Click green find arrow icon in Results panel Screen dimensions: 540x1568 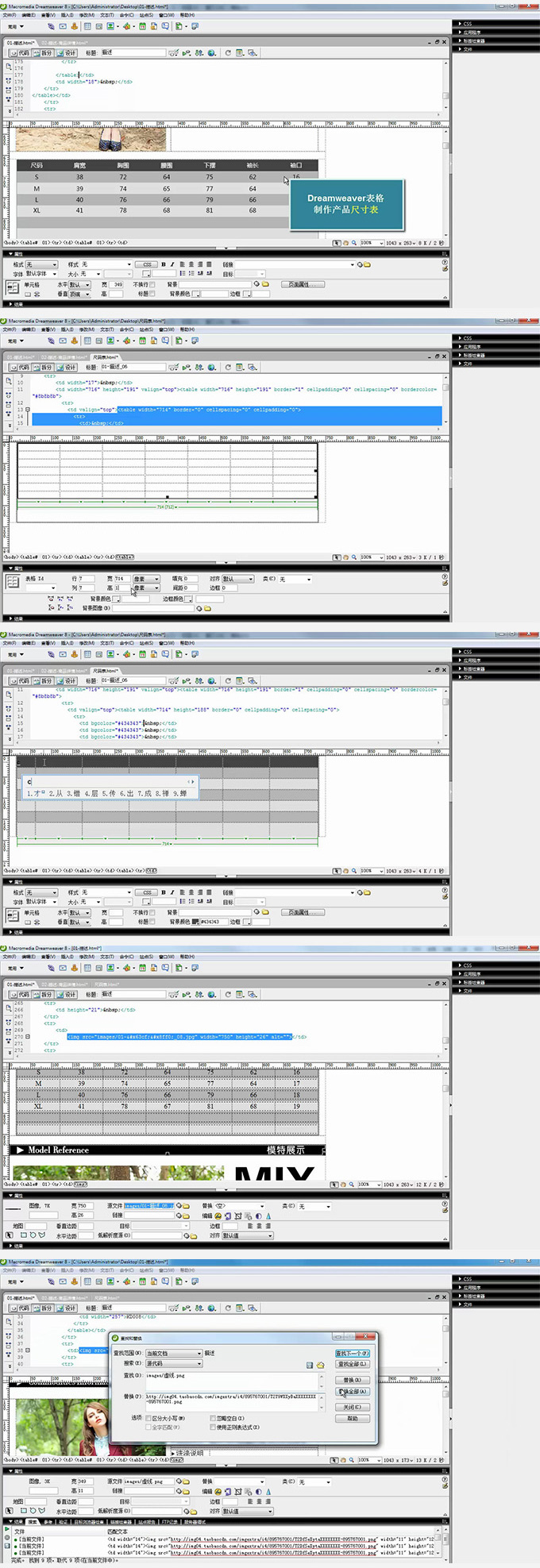click(x=7, y=1528)
